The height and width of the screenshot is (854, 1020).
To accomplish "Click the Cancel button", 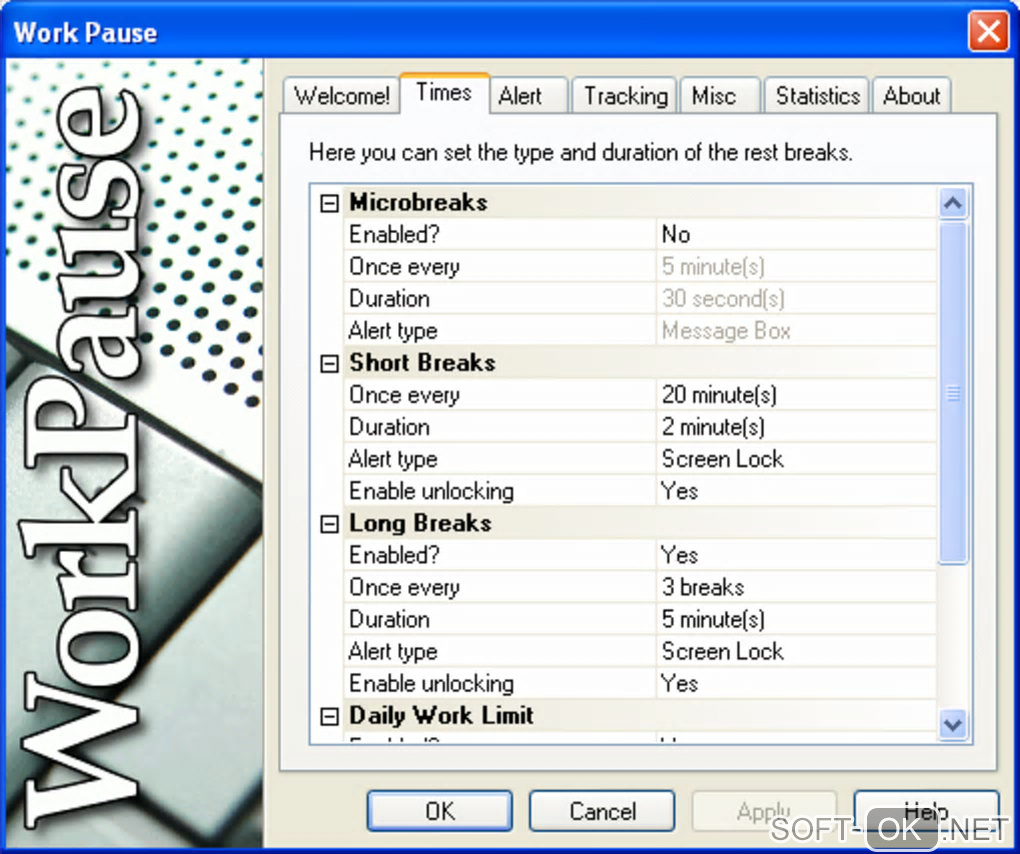I will coord(602,811).
